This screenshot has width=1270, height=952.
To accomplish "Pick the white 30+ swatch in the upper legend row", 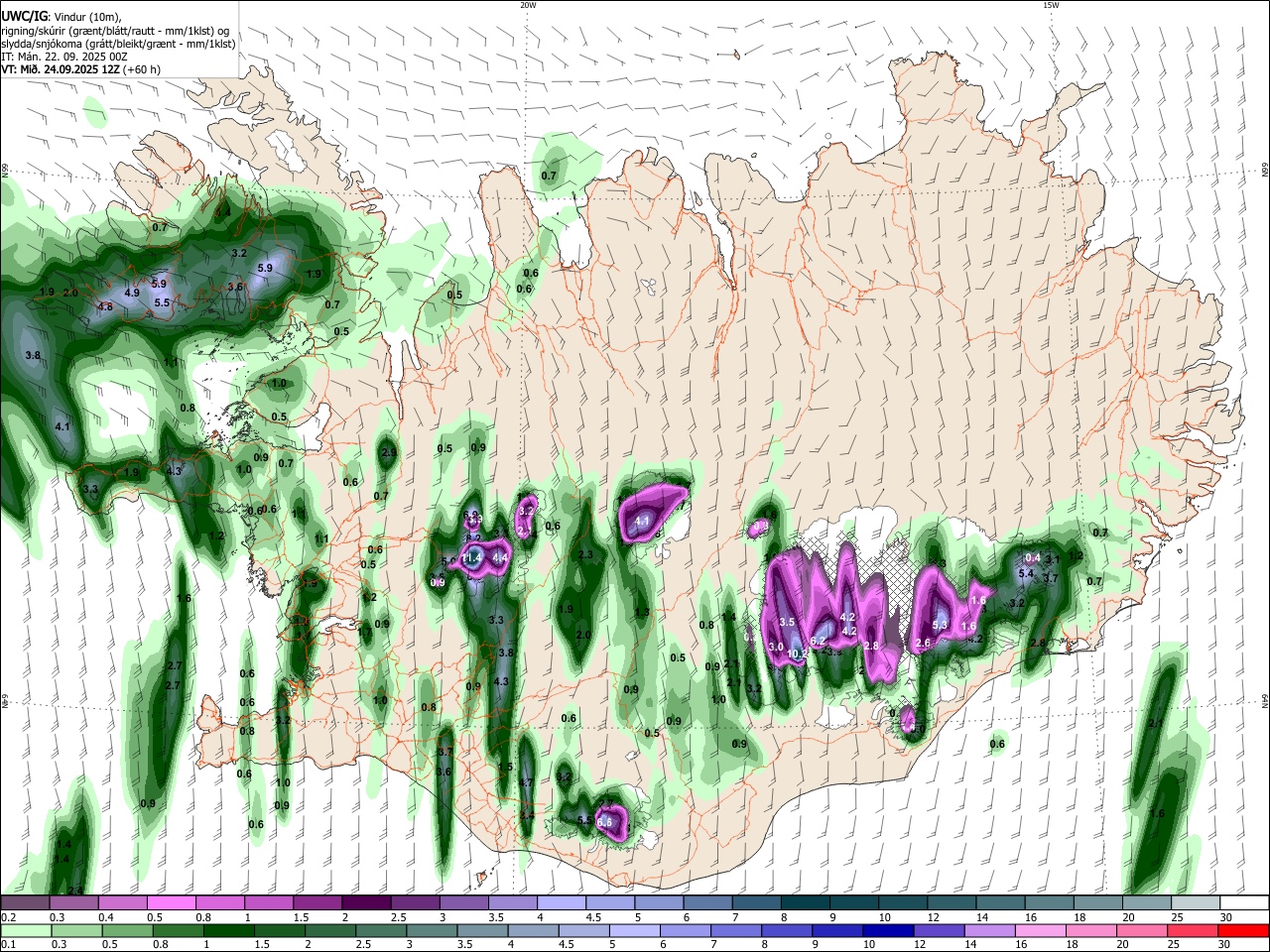I will pos(1244,903).
